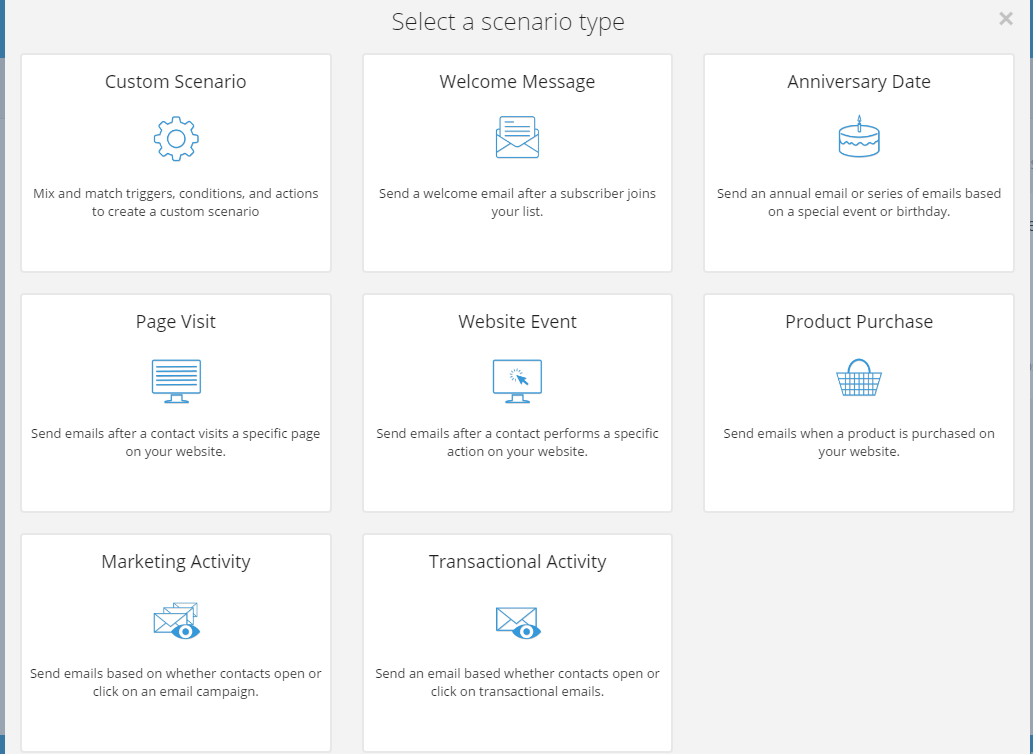Image resolution: width=1033 pixels, height=754 pixels.
Task: Close the scenario type dialog
Action: pyautogui.click(x=1006, y=19)
